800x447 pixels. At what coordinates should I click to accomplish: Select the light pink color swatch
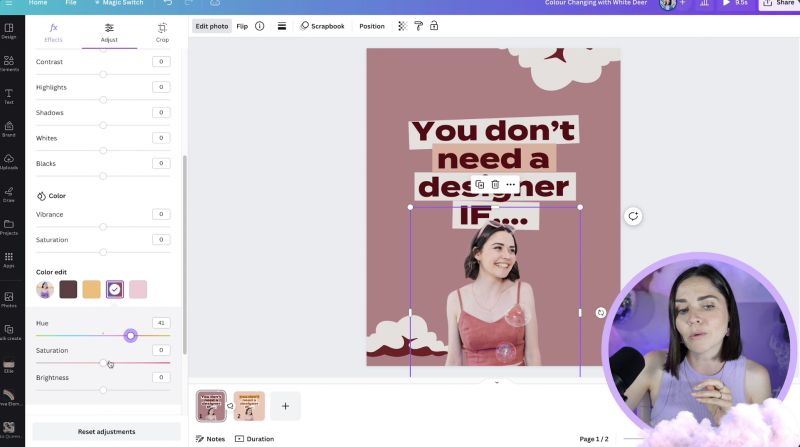(138, 289)
